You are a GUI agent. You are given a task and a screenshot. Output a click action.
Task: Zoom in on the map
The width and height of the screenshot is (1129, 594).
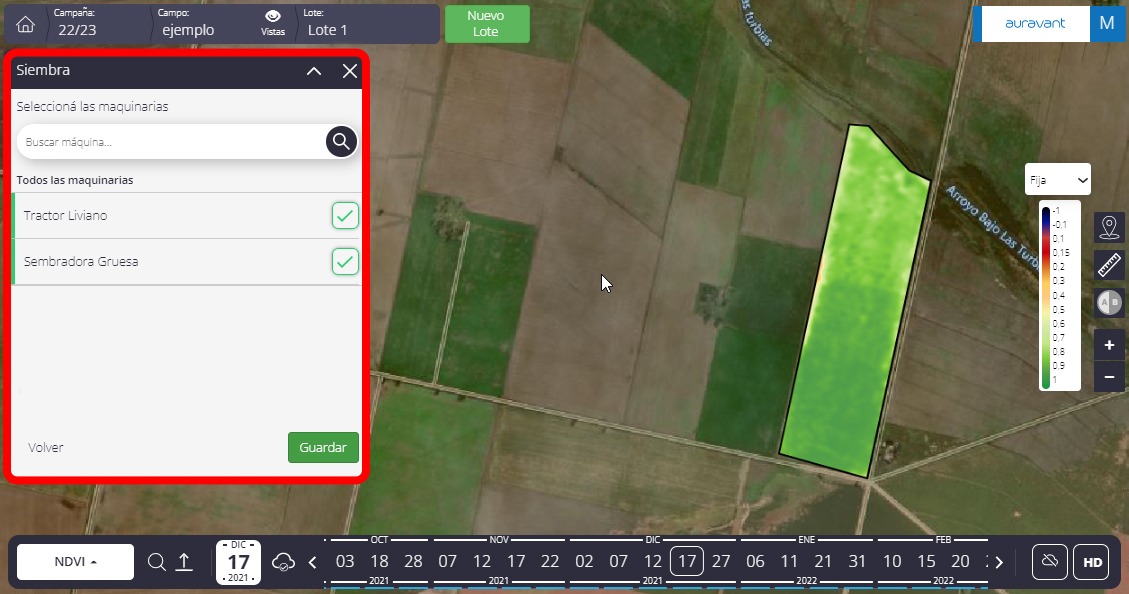tap(1109, 345)
